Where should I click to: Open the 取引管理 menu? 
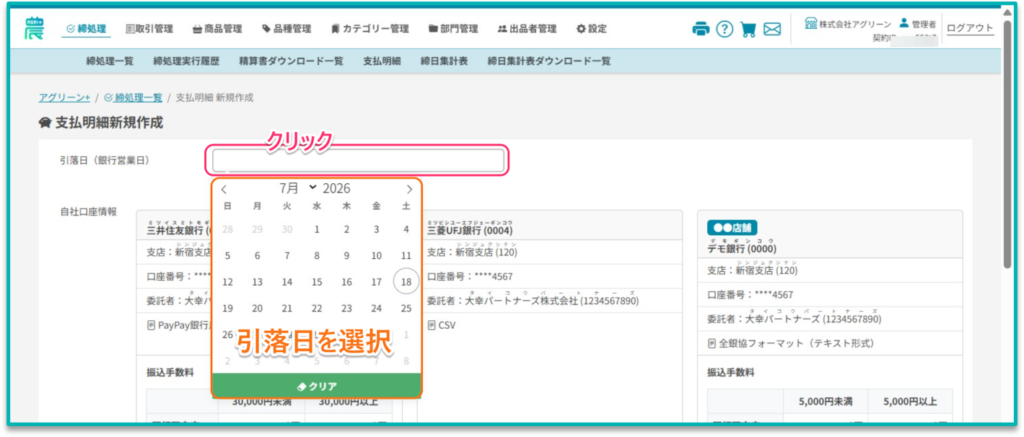[x=149, y=29]
